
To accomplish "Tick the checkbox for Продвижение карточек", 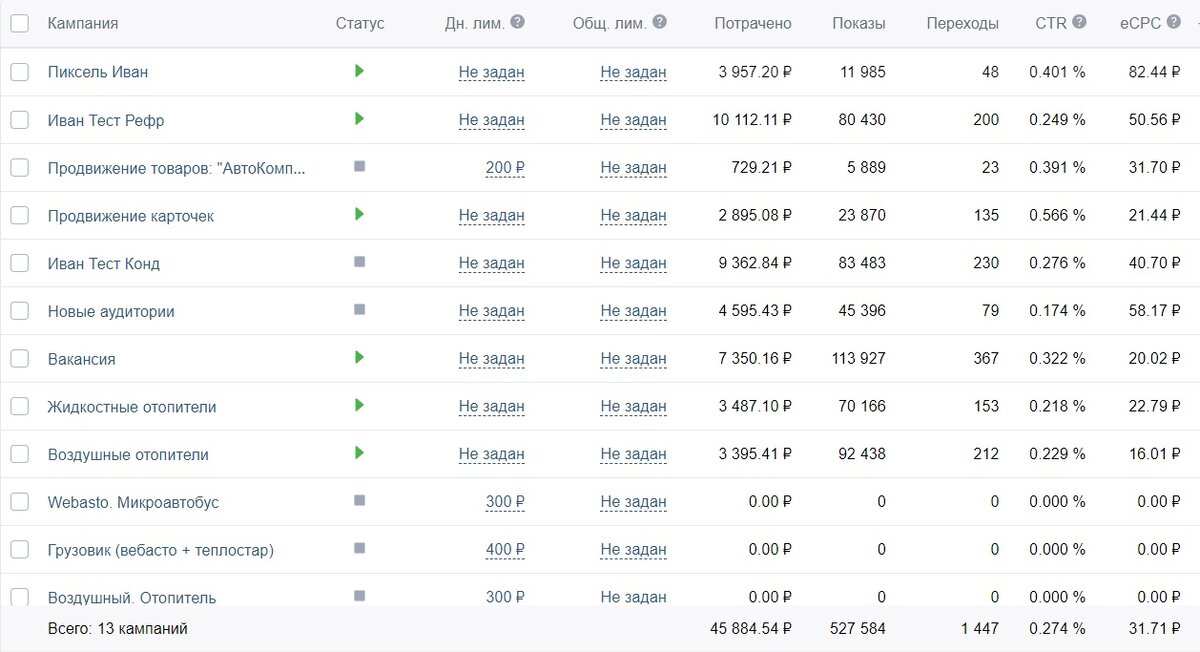I will click(x=20, y=215).
